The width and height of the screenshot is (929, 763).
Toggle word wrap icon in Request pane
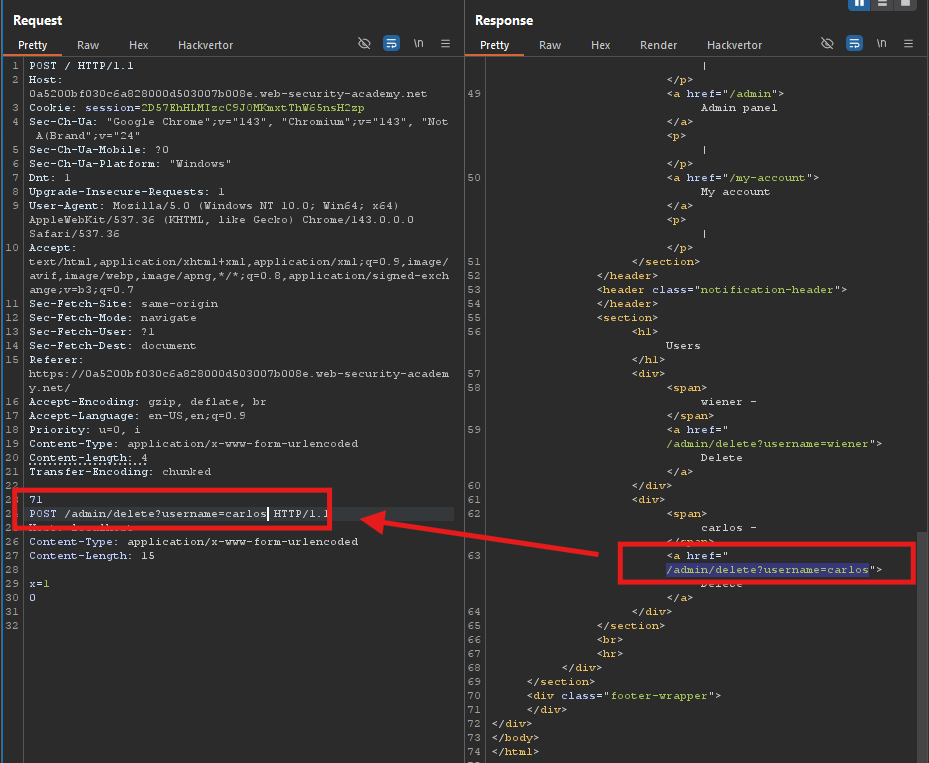click(x=391, y=43)
